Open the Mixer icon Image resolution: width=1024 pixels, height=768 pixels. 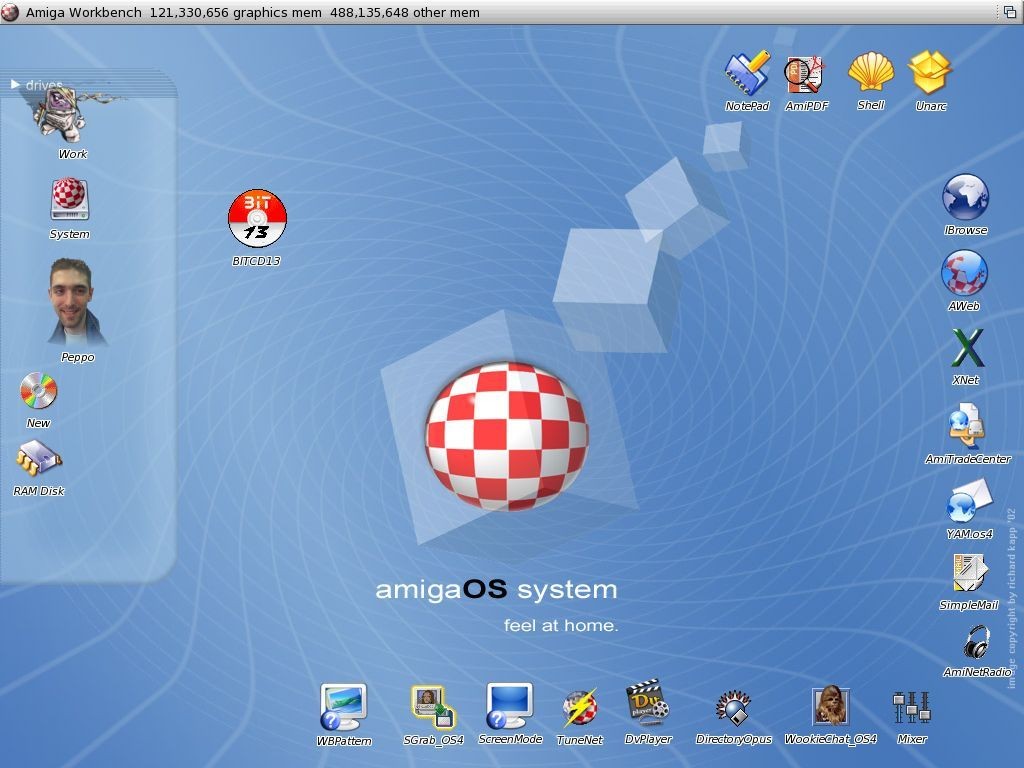[912, 707]
